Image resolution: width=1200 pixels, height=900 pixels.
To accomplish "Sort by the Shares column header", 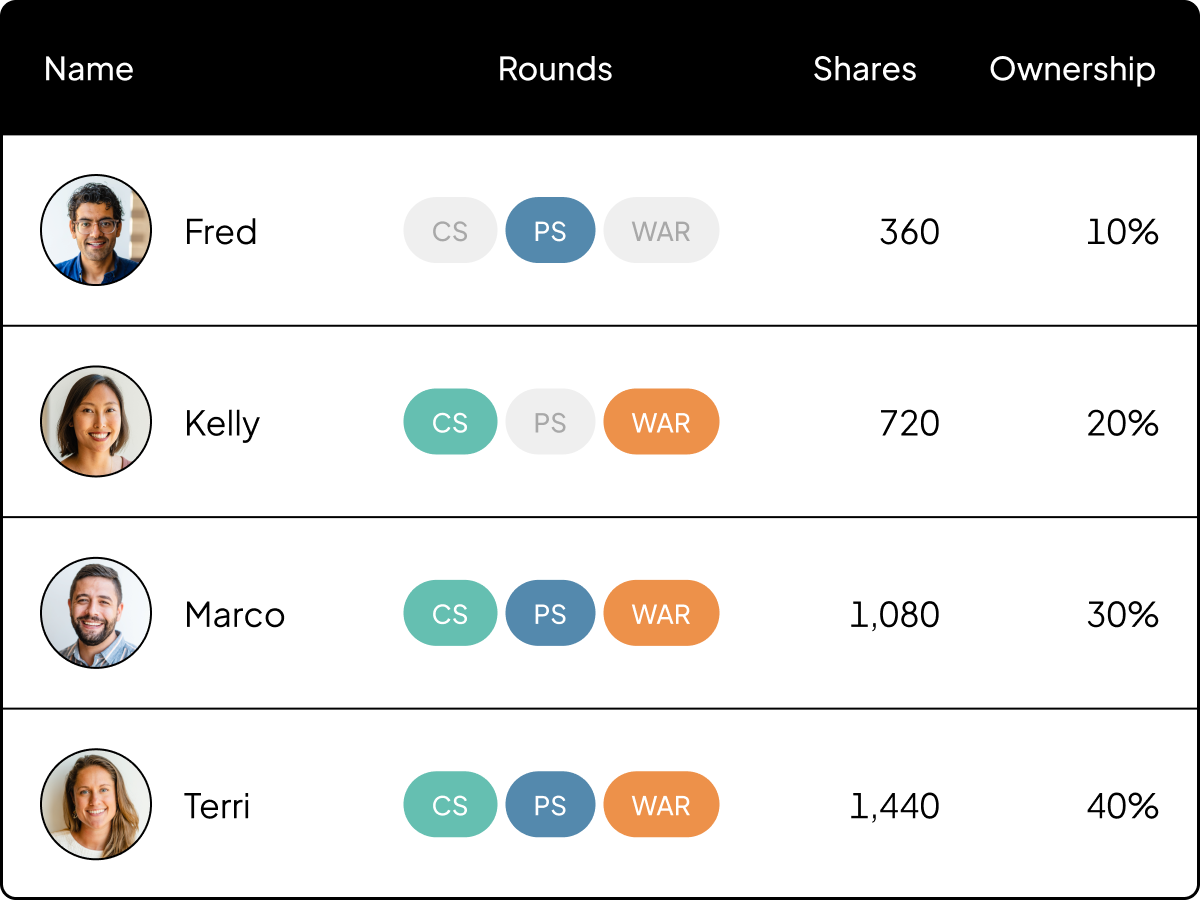I will click(865, 70).
